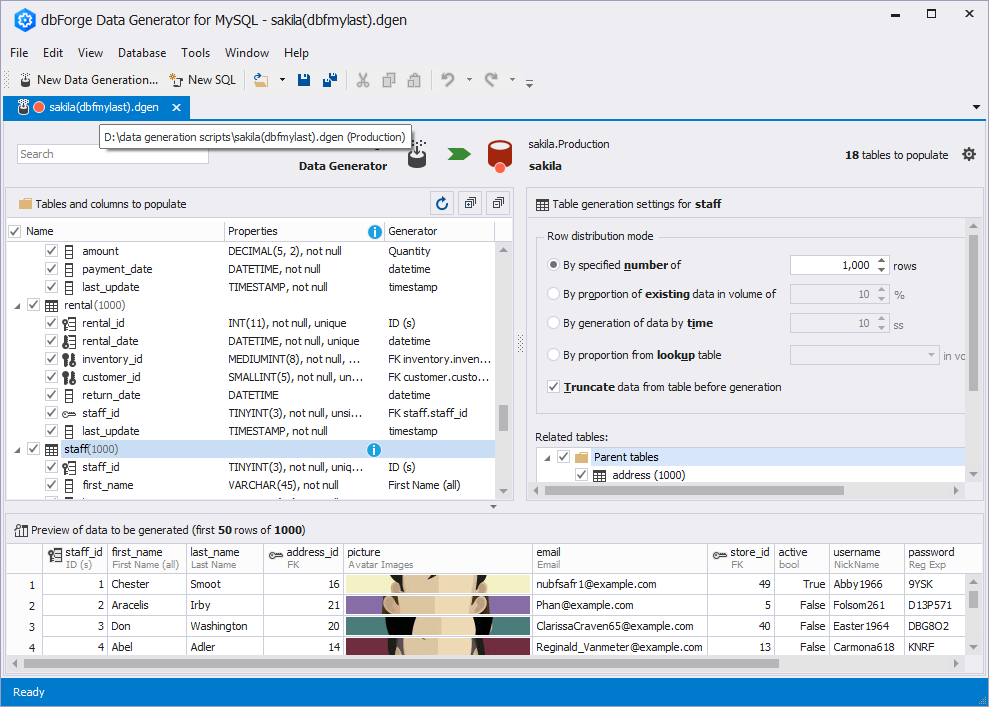Open the Help menu
Image resolution: width=989 pixels, height=707 pixels.
point(296,53)
